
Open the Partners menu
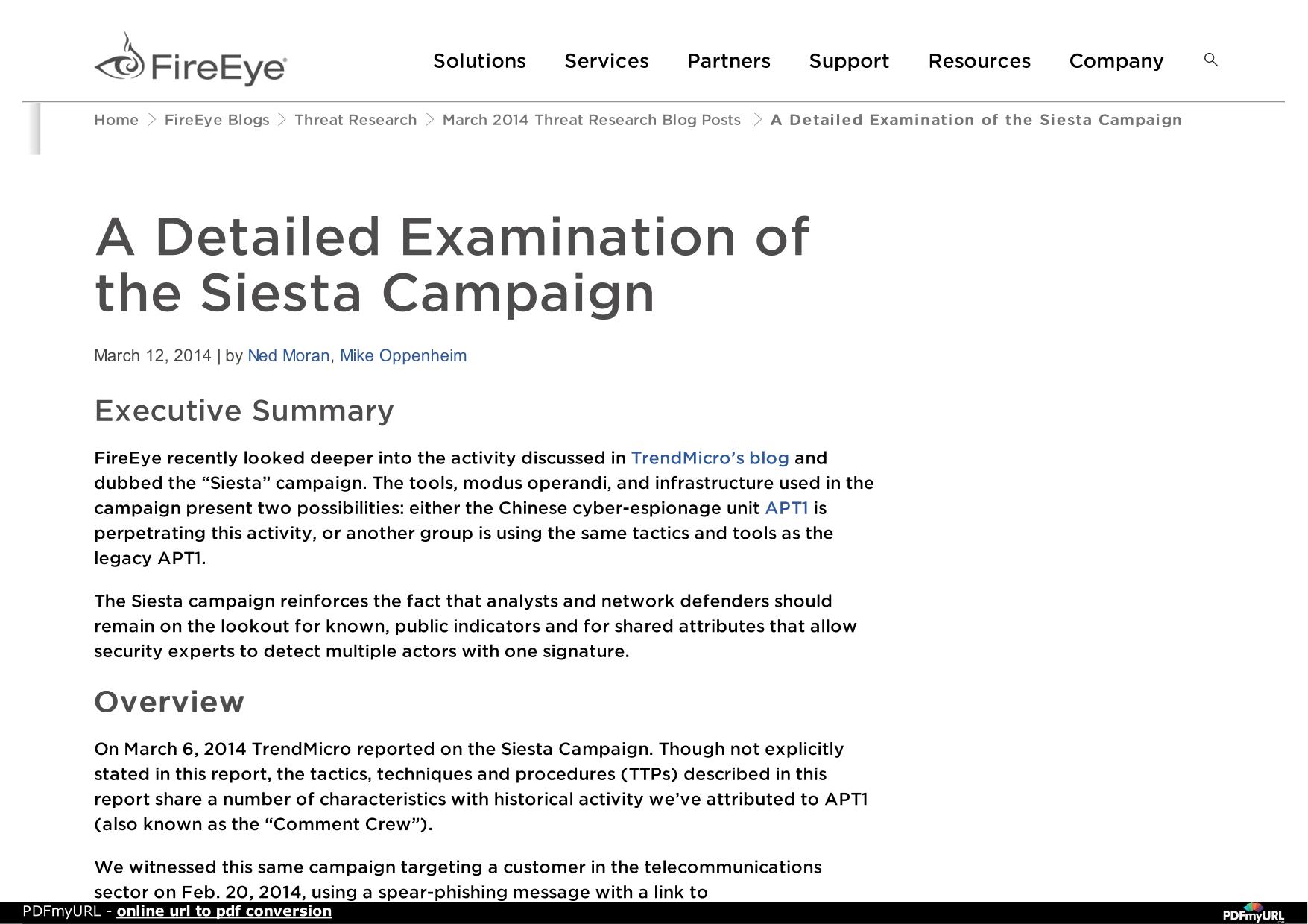[729, 61]
